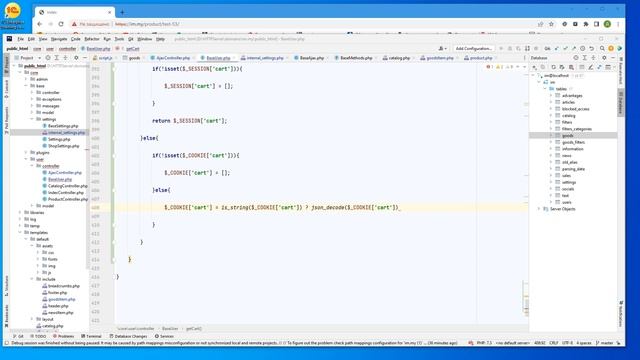Expand Server Objects in Database tree

tap(539, 209)
